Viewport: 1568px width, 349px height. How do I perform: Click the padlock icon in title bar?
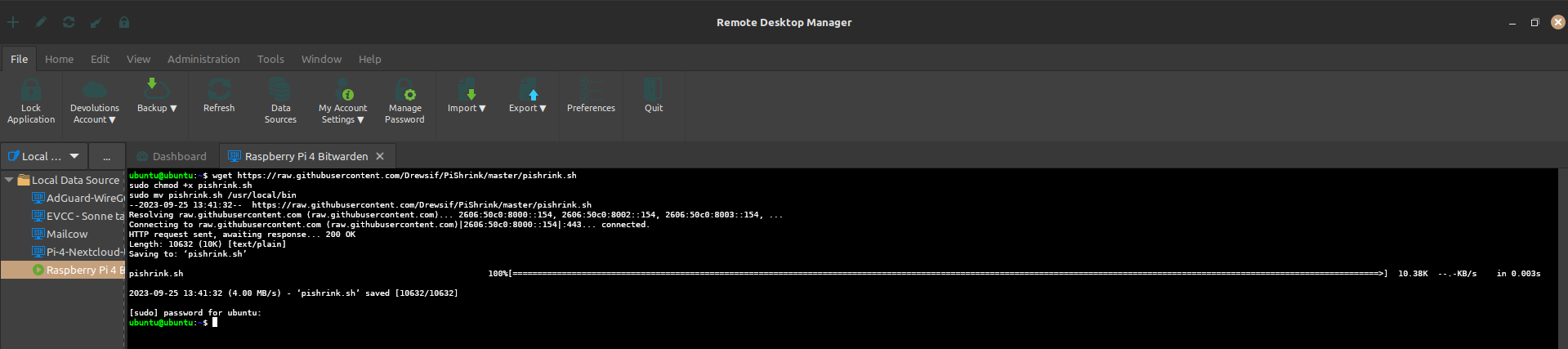tap(124, 22)
